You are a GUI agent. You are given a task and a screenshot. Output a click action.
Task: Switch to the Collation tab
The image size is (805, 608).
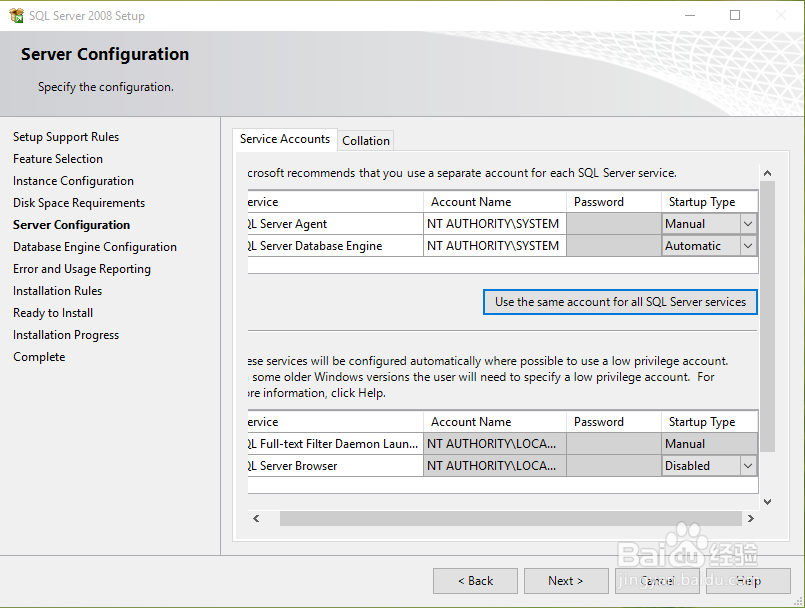coord(366,141)
